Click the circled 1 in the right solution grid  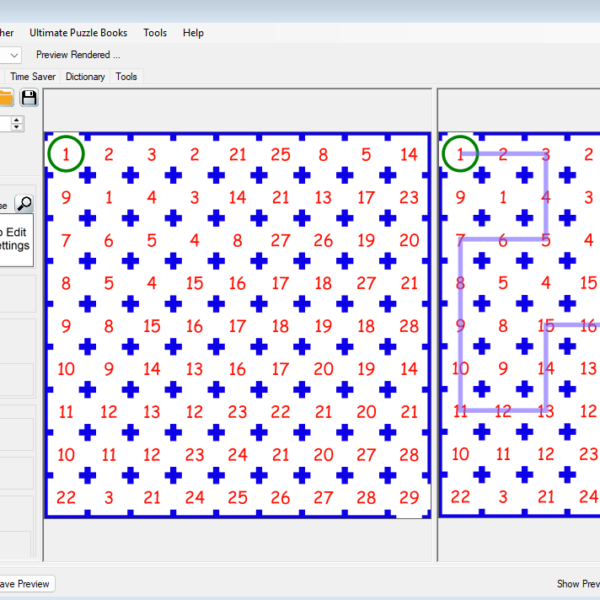(460, 154)
